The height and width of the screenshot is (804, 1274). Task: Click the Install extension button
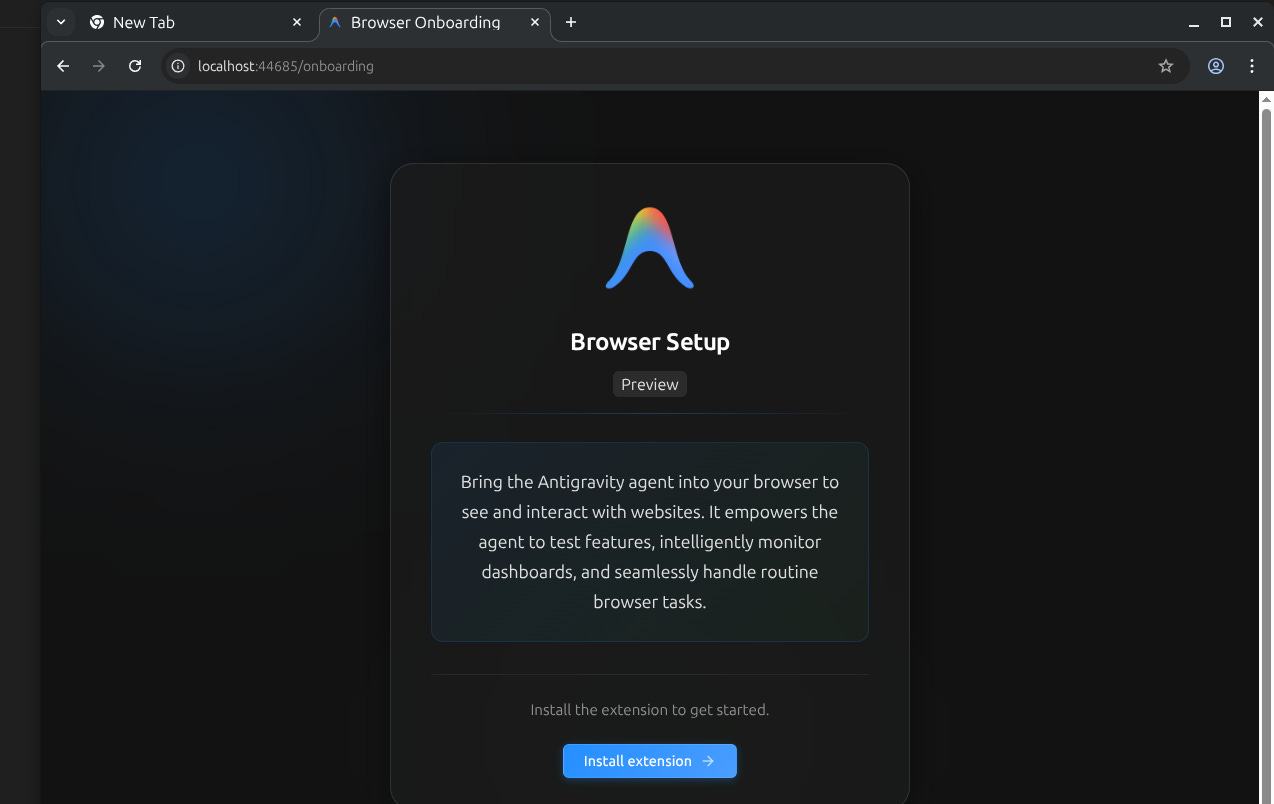(x=650, y=761)
